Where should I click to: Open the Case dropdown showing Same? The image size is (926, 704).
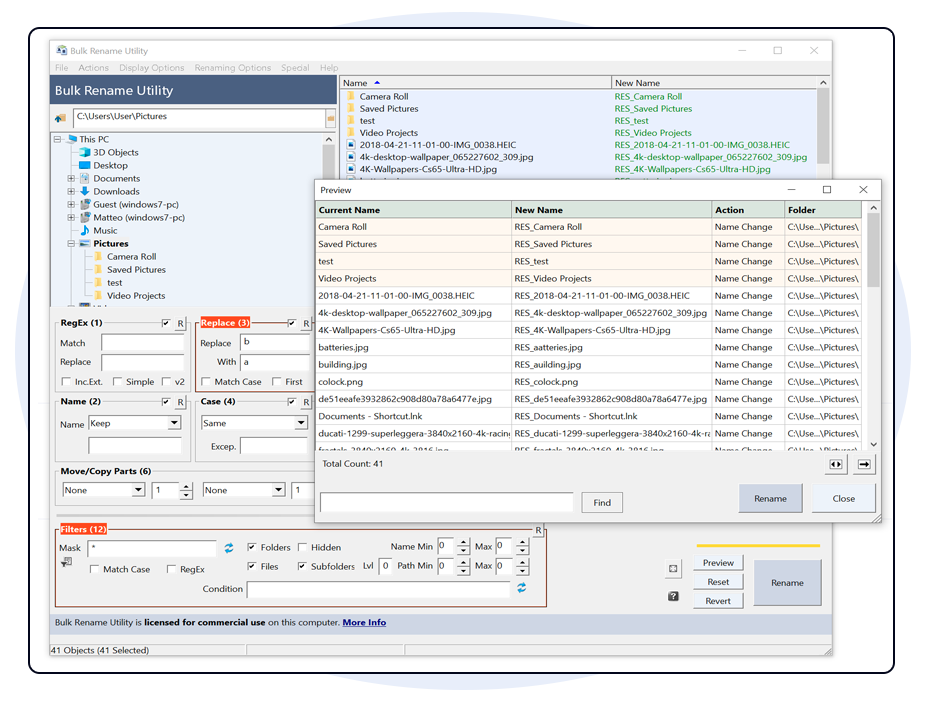click(301, 423)
